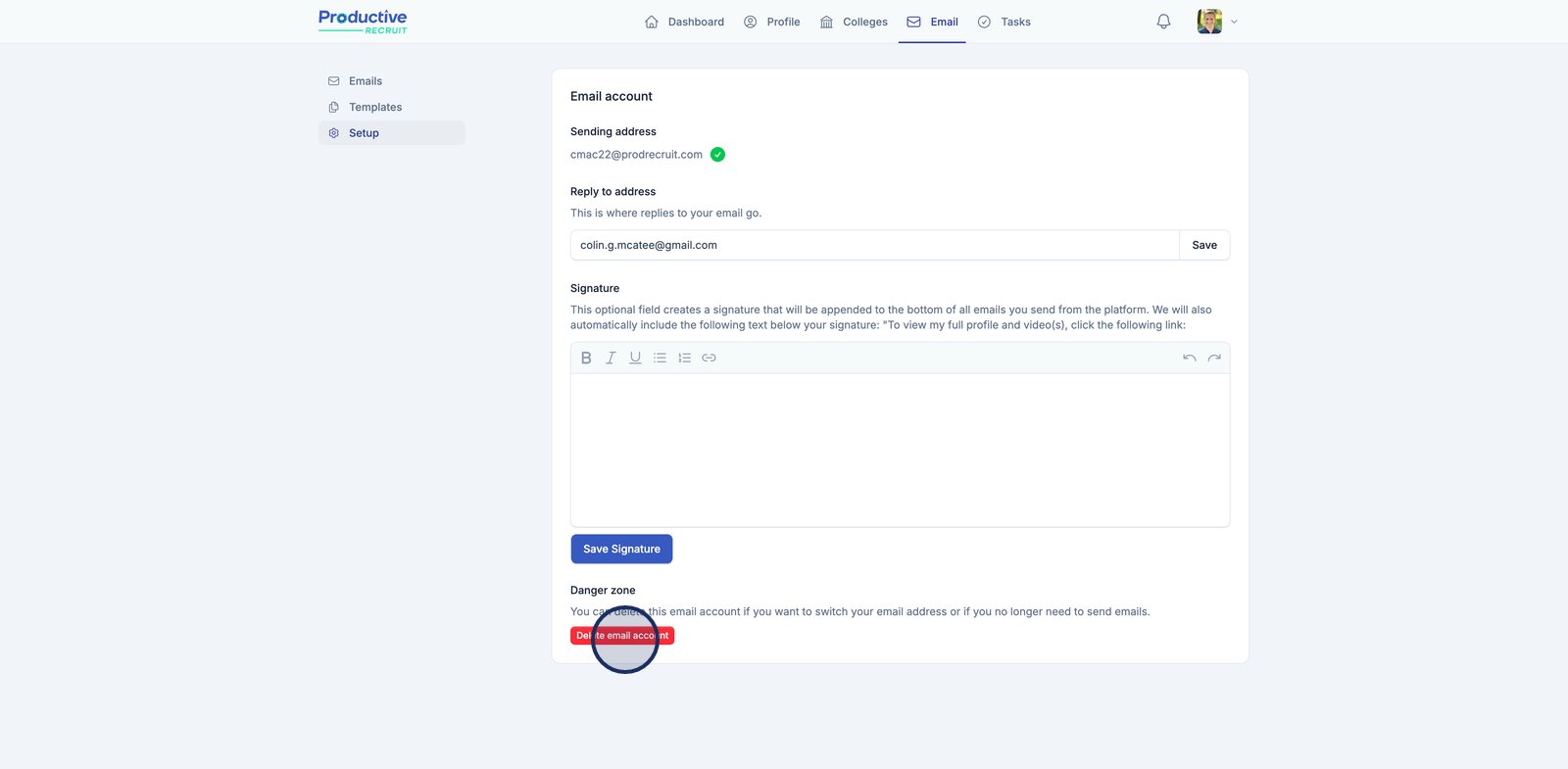This screenshot has width=1568, height=769.
Task: Toggle underline formatting in signature editor
Action: [x=635, y=358]
